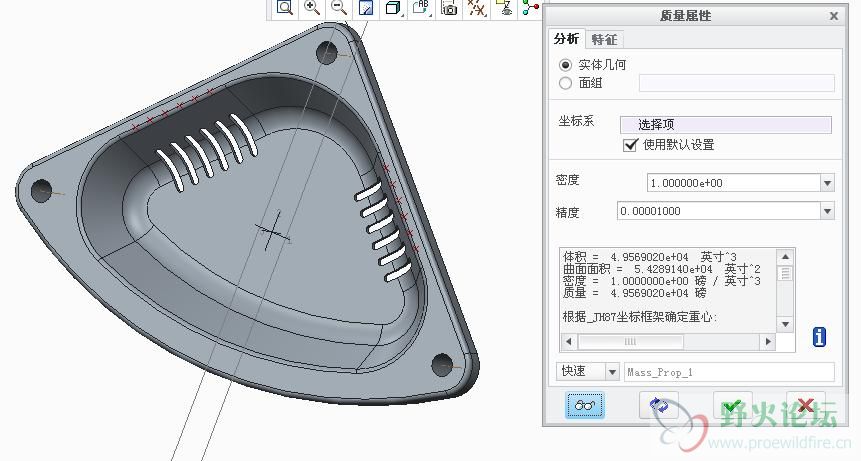Click the Zoom In magnifier icon
This screenshot has height=461, width=861.
click(x=312, y=8)
